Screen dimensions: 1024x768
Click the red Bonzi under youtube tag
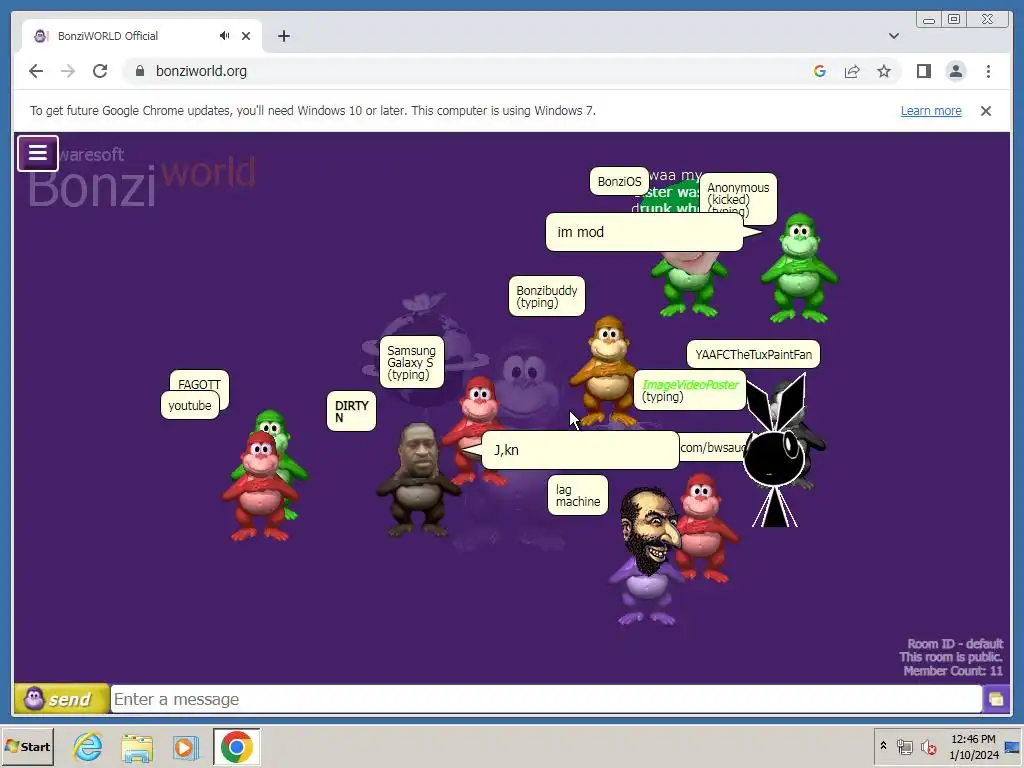pyautogui.click(x=260, y=487)
